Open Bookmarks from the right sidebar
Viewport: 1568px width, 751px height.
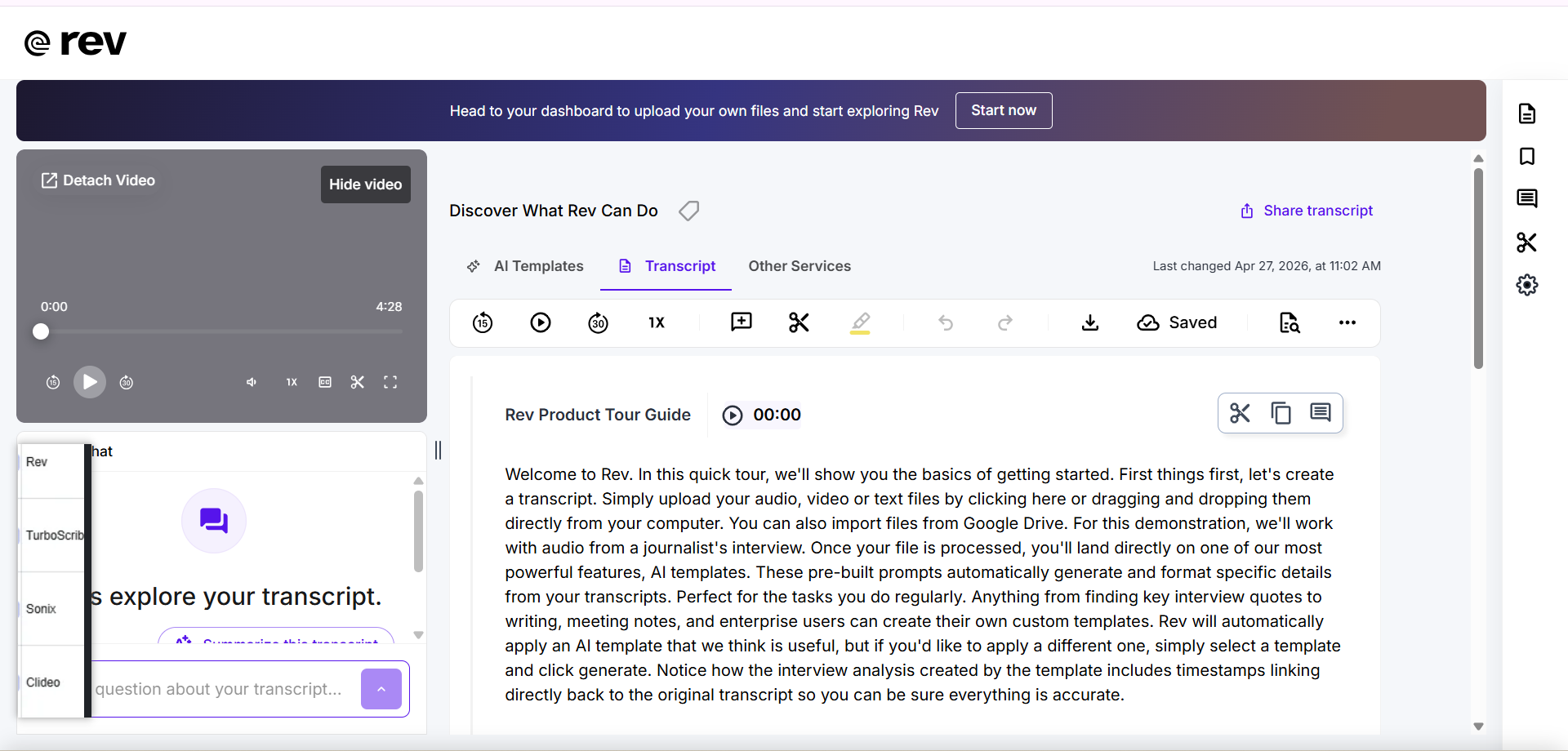[x=1527, y=157]
